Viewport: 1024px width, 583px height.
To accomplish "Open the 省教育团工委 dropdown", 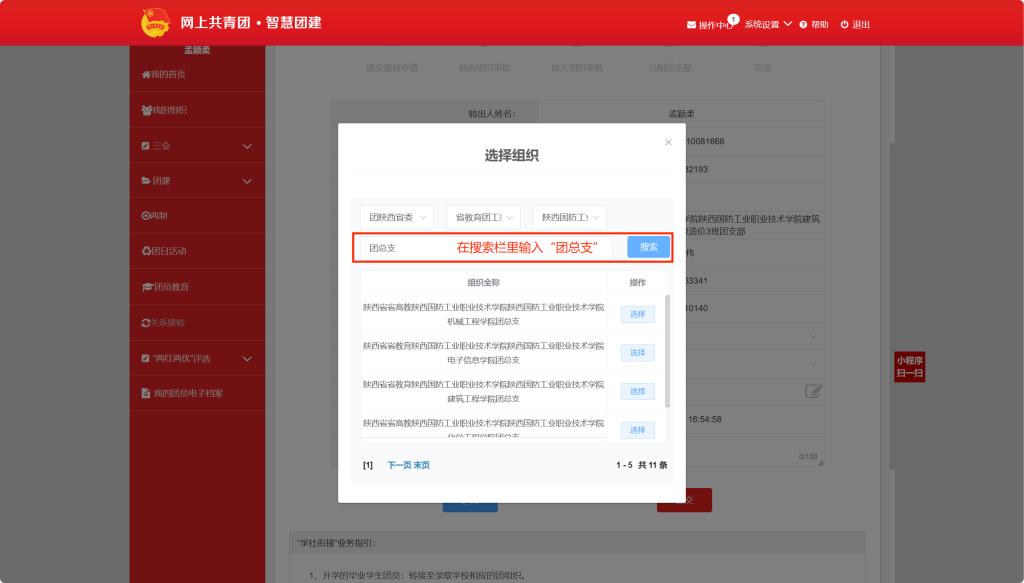I will point(483,217).
